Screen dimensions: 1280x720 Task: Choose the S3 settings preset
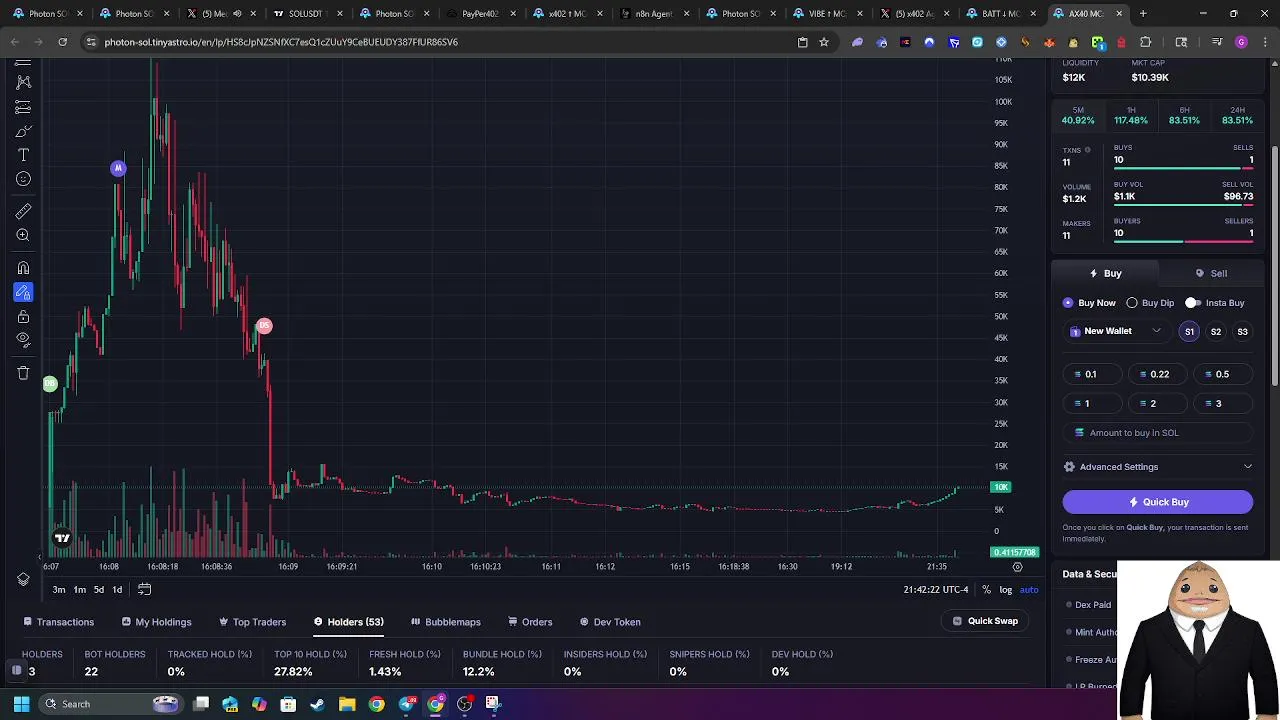[x=1242, y=332]
